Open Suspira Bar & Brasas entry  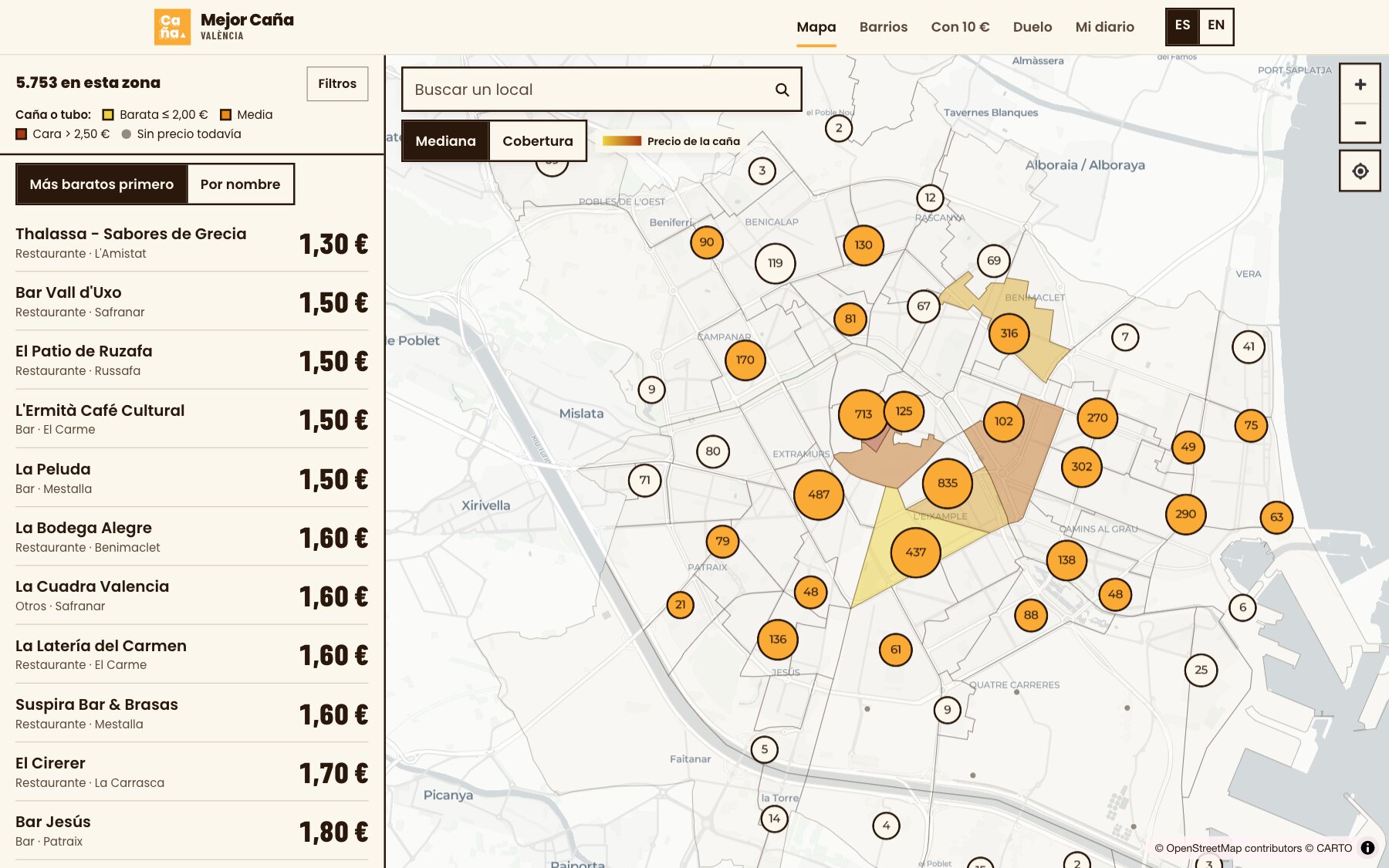pyautogui.click(x=191, y=714)
